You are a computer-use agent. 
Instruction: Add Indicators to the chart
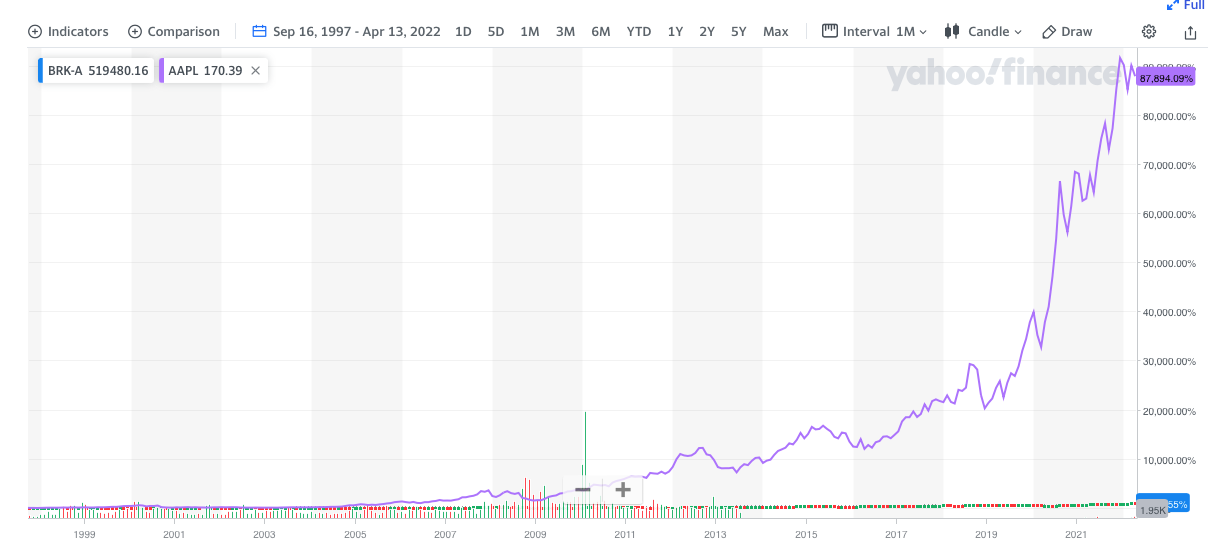coord(68,31)
